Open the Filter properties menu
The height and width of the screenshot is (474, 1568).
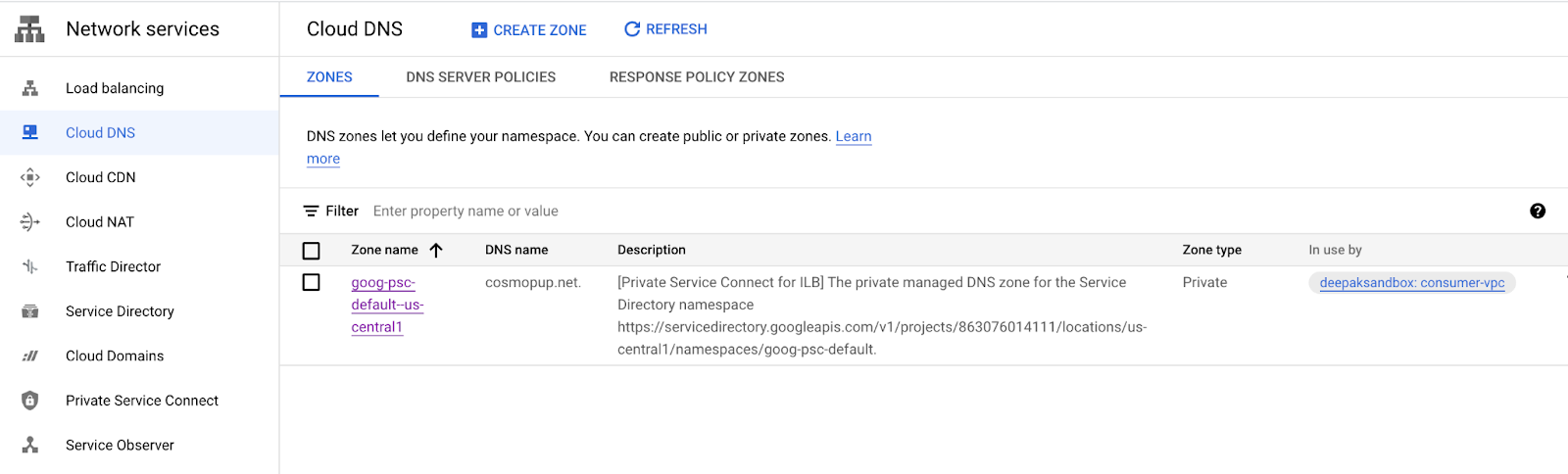330,211
